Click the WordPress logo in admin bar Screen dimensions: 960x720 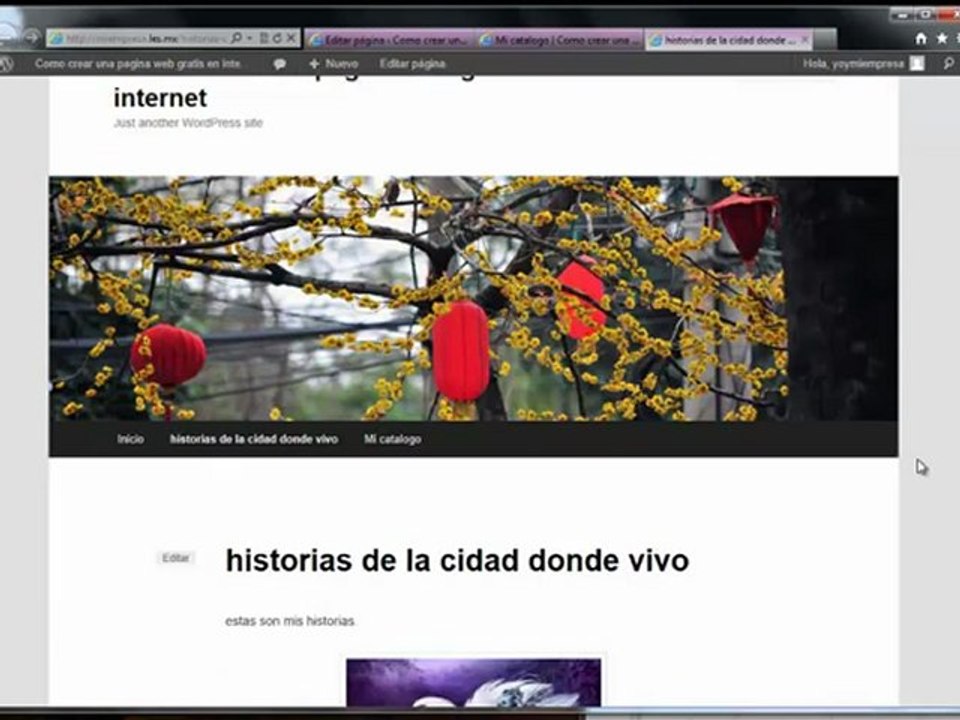(6, 64)
